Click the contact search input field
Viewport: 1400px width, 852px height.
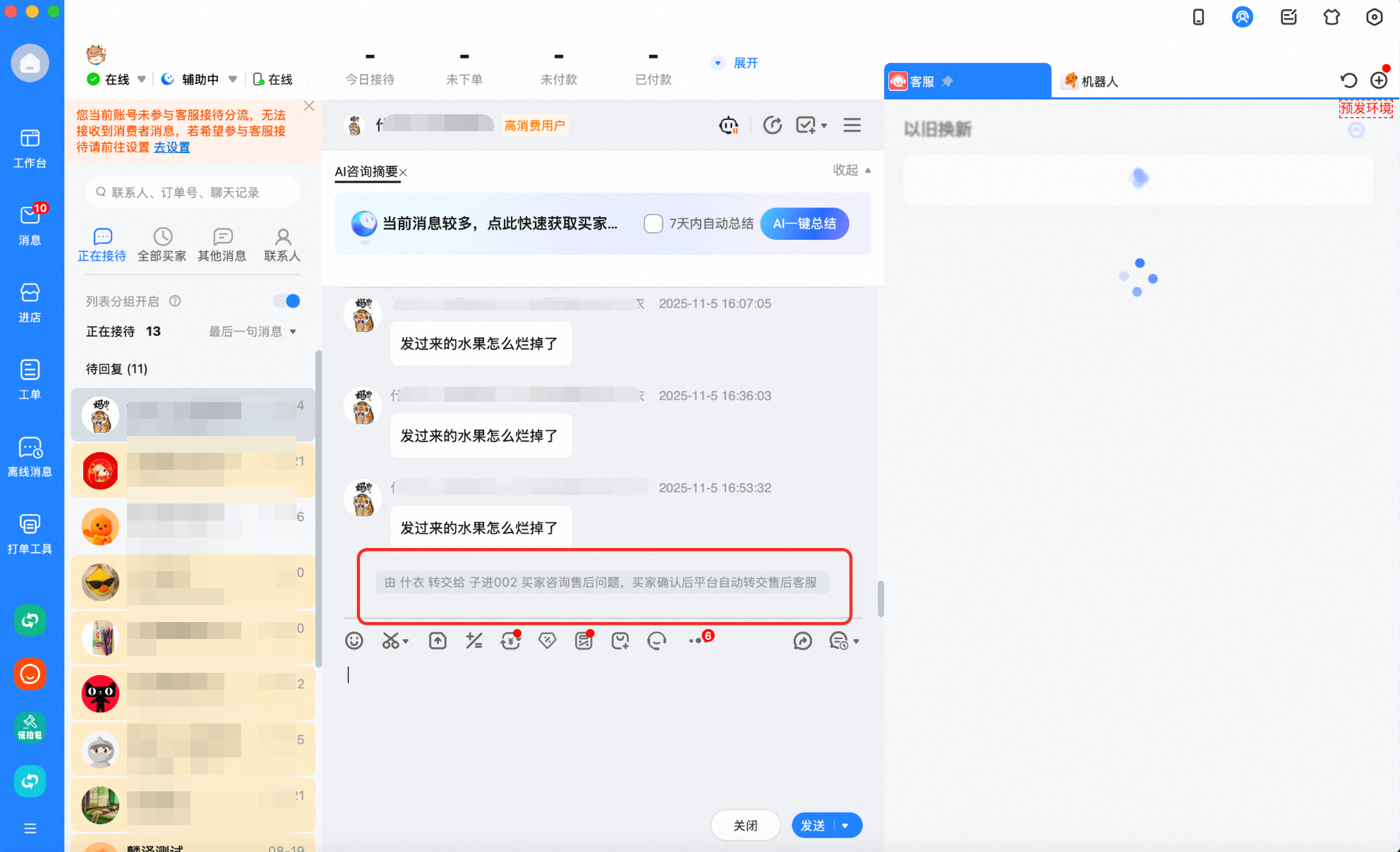[x=193, y=192]
